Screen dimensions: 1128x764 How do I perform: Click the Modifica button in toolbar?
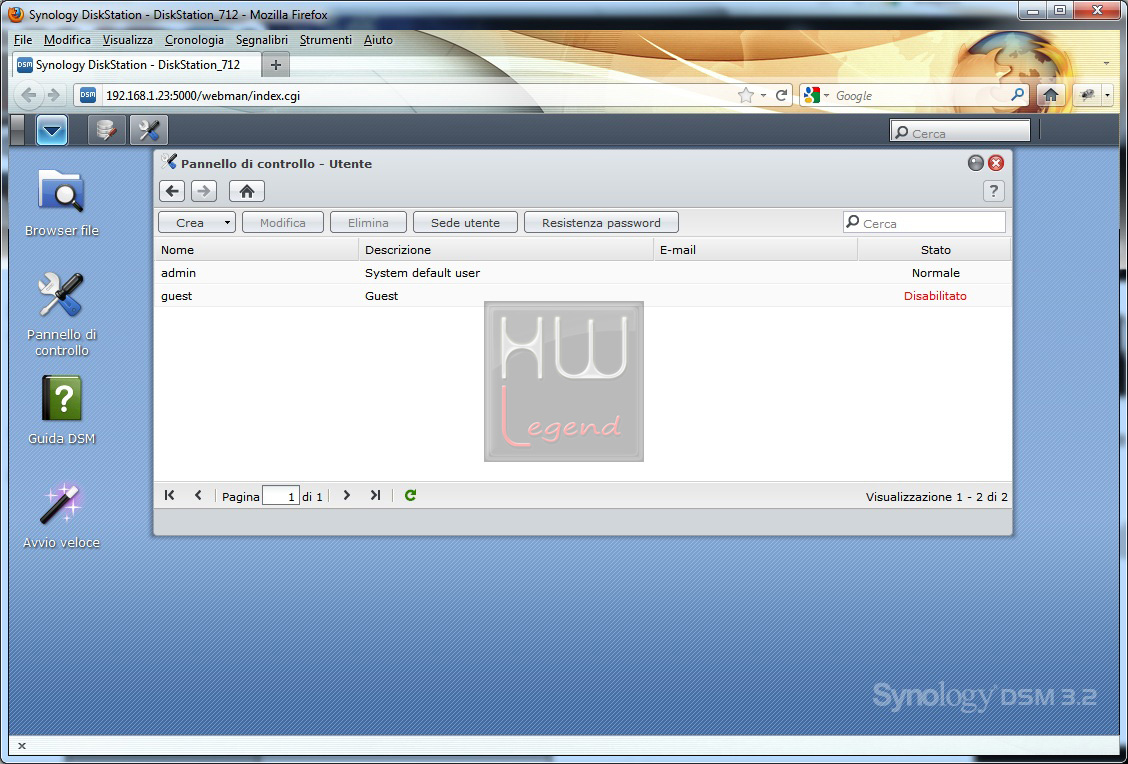[283, 222]
